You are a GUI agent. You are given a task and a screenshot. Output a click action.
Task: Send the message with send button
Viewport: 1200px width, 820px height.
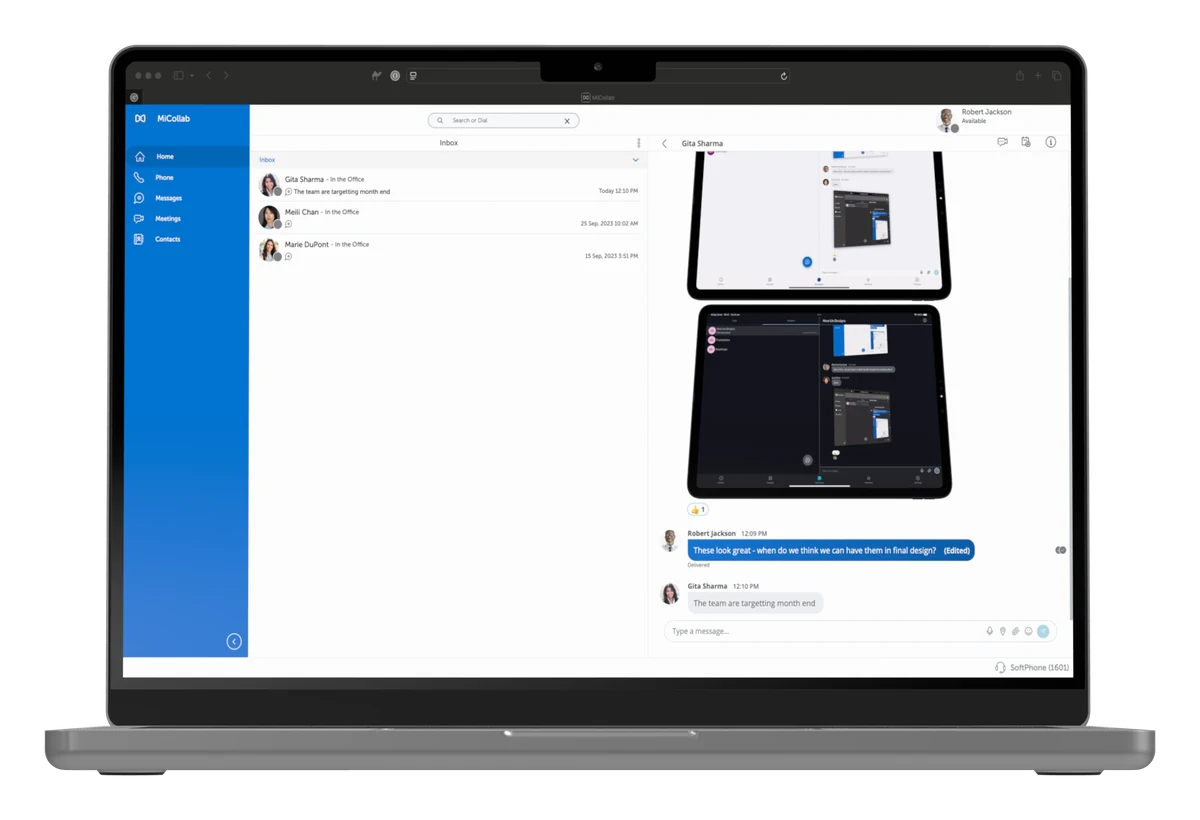[x=1043, y=631]
